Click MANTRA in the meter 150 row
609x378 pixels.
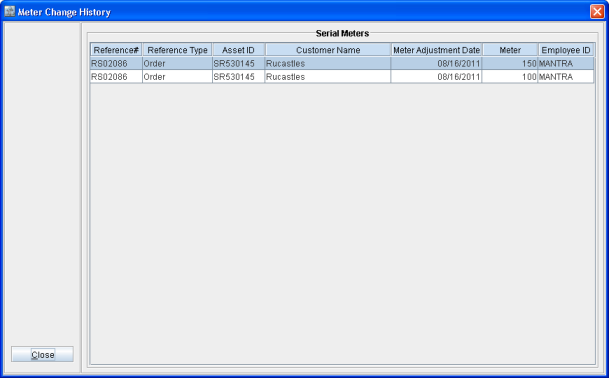566,63
